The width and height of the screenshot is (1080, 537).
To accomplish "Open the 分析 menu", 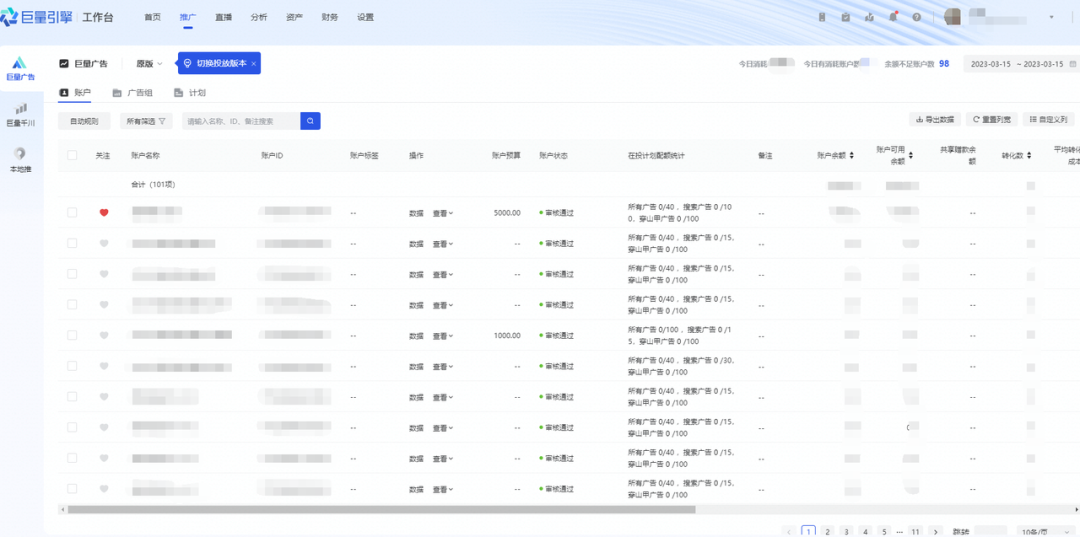I will [258, 17].
